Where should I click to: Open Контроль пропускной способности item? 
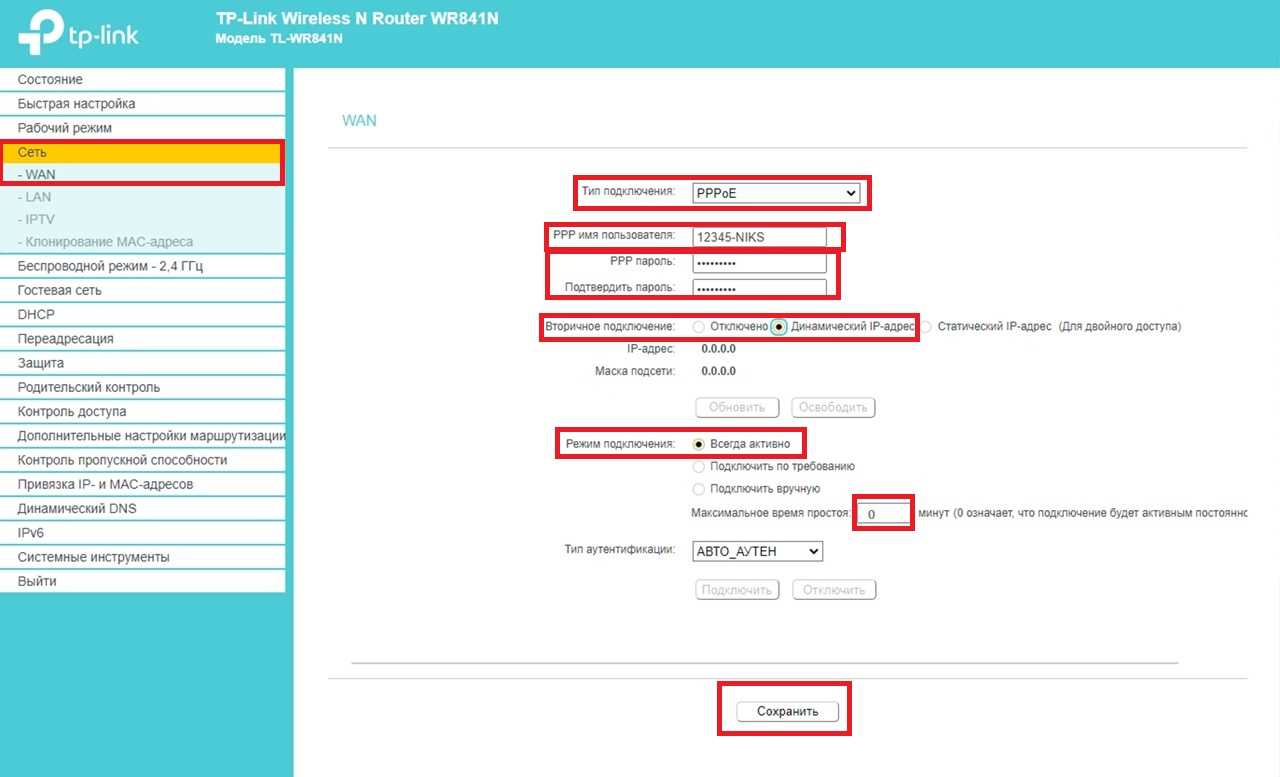tap(143, 460)
